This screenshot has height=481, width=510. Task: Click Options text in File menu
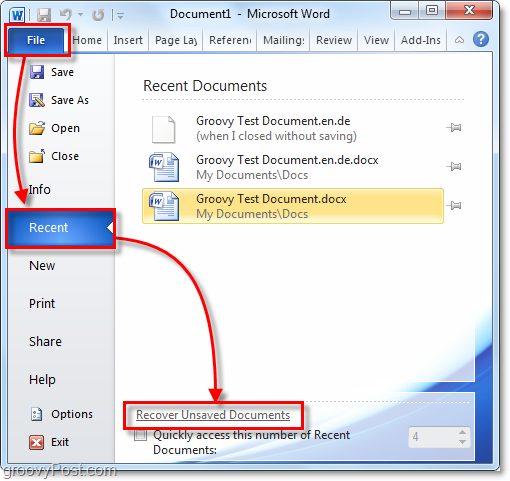(72, 415)
